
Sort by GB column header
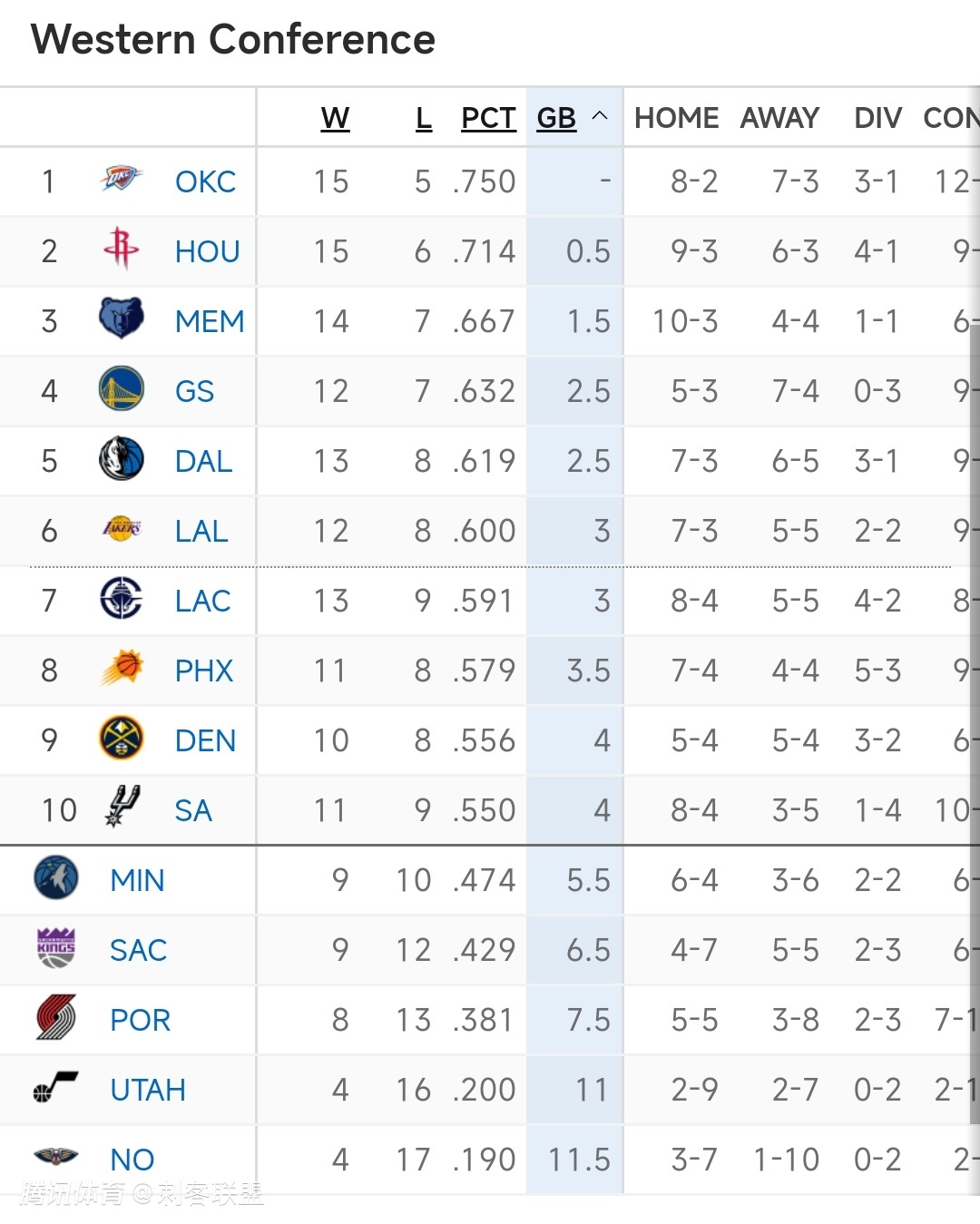coord(556,118)
